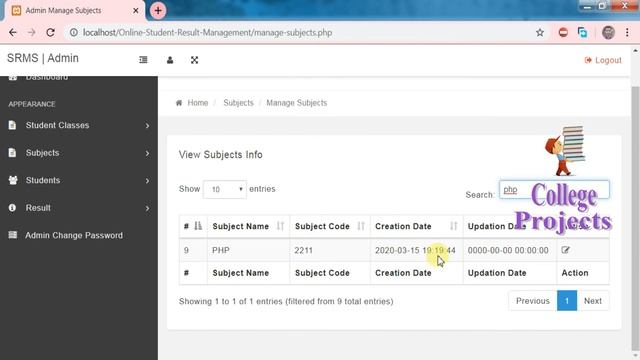Screen dimensions: 640x360
Task: Expand Student Classes sidebar menu
Action: click(79, 125)
